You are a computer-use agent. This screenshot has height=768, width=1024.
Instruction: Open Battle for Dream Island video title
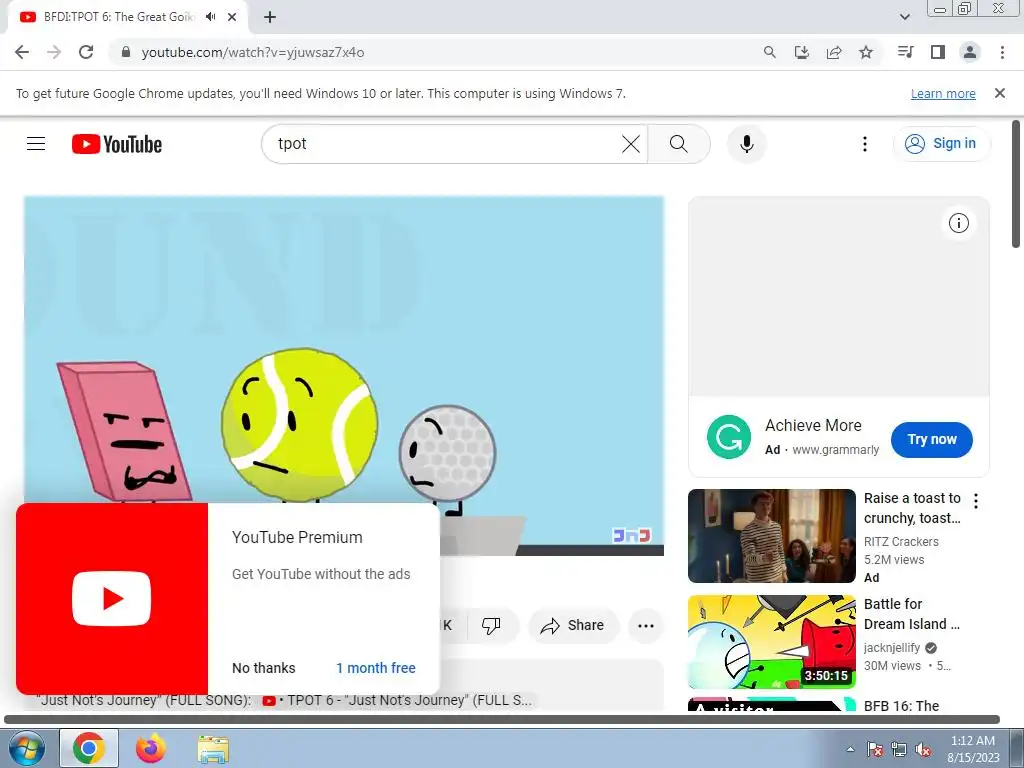click(x=912, y=614)
